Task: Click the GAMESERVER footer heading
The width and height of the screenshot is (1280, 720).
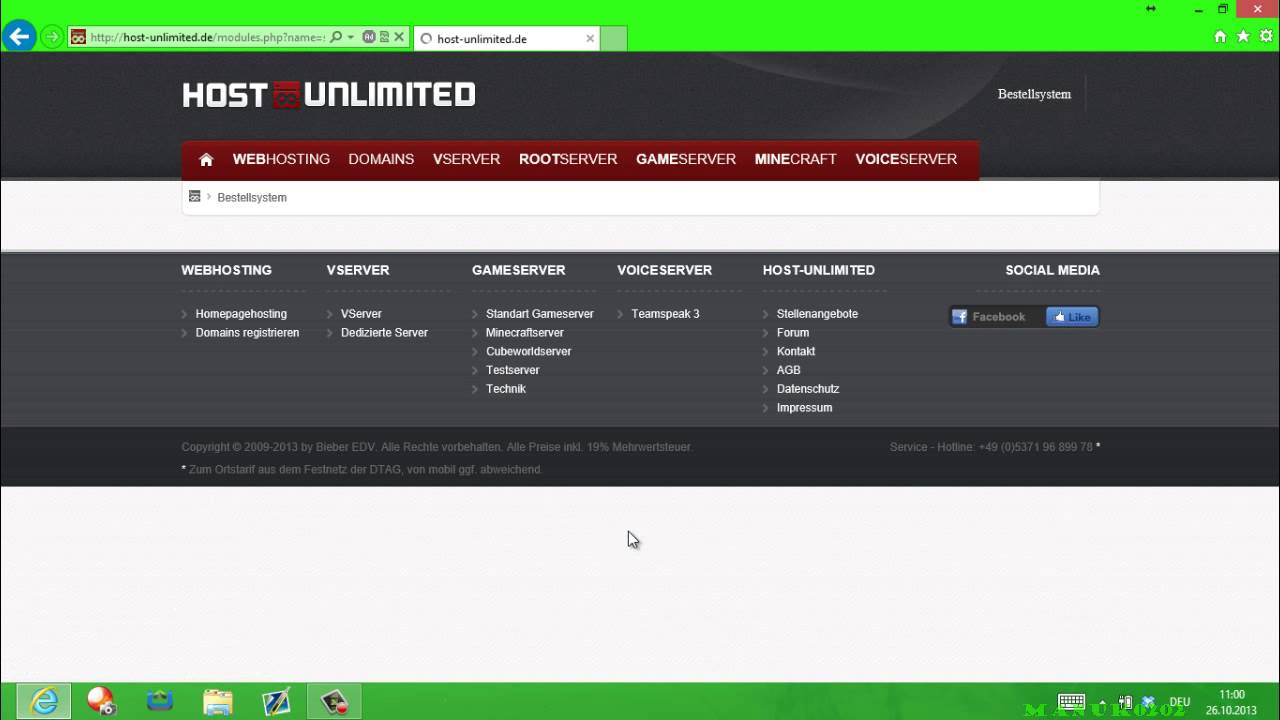Action: point(518,270)
